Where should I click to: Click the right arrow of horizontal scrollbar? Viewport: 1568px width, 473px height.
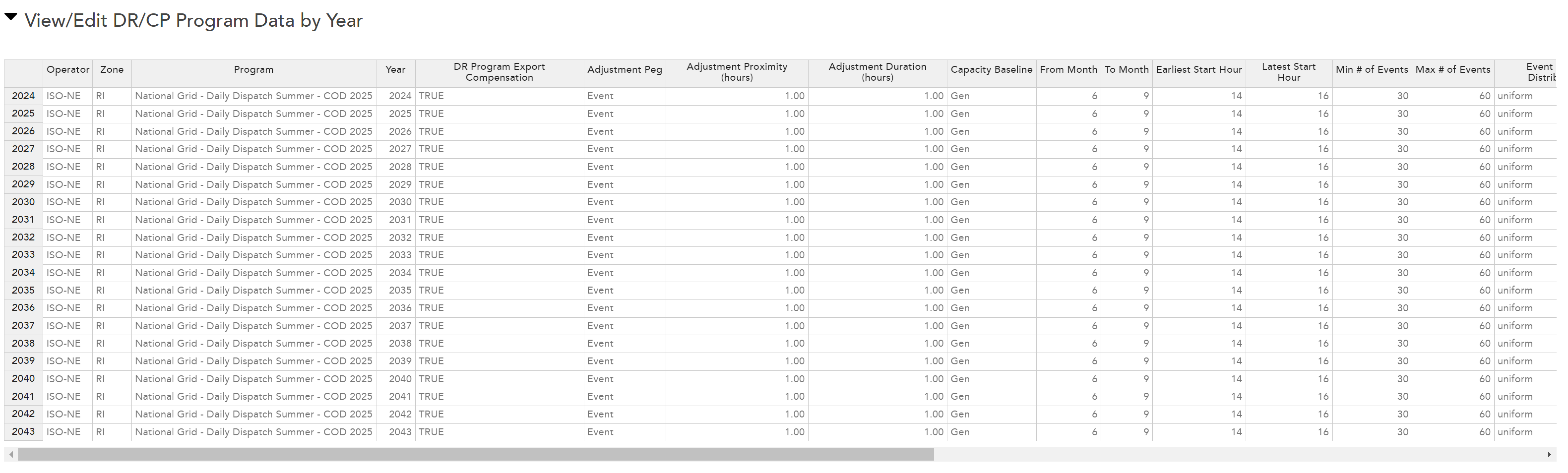click(1549, 455)
